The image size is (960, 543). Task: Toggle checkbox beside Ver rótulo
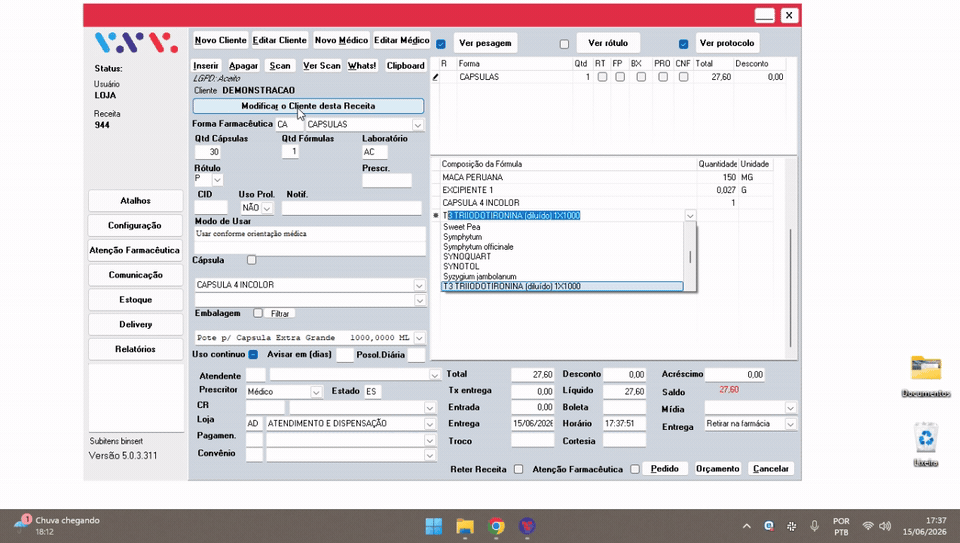point(564,44)
